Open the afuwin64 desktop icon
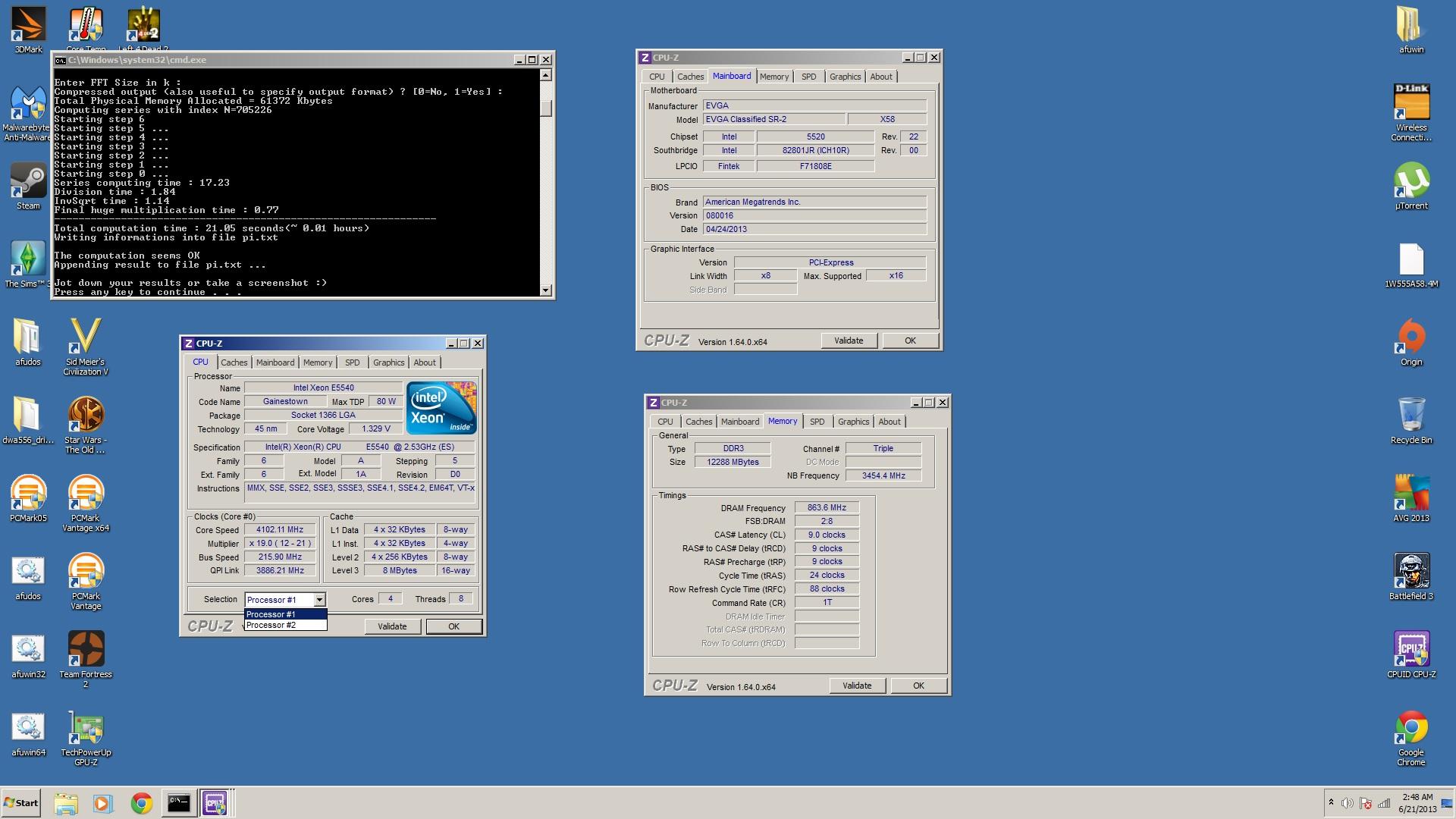The width and height of the screenshot is (1456, 819). (x=28, y=733)
